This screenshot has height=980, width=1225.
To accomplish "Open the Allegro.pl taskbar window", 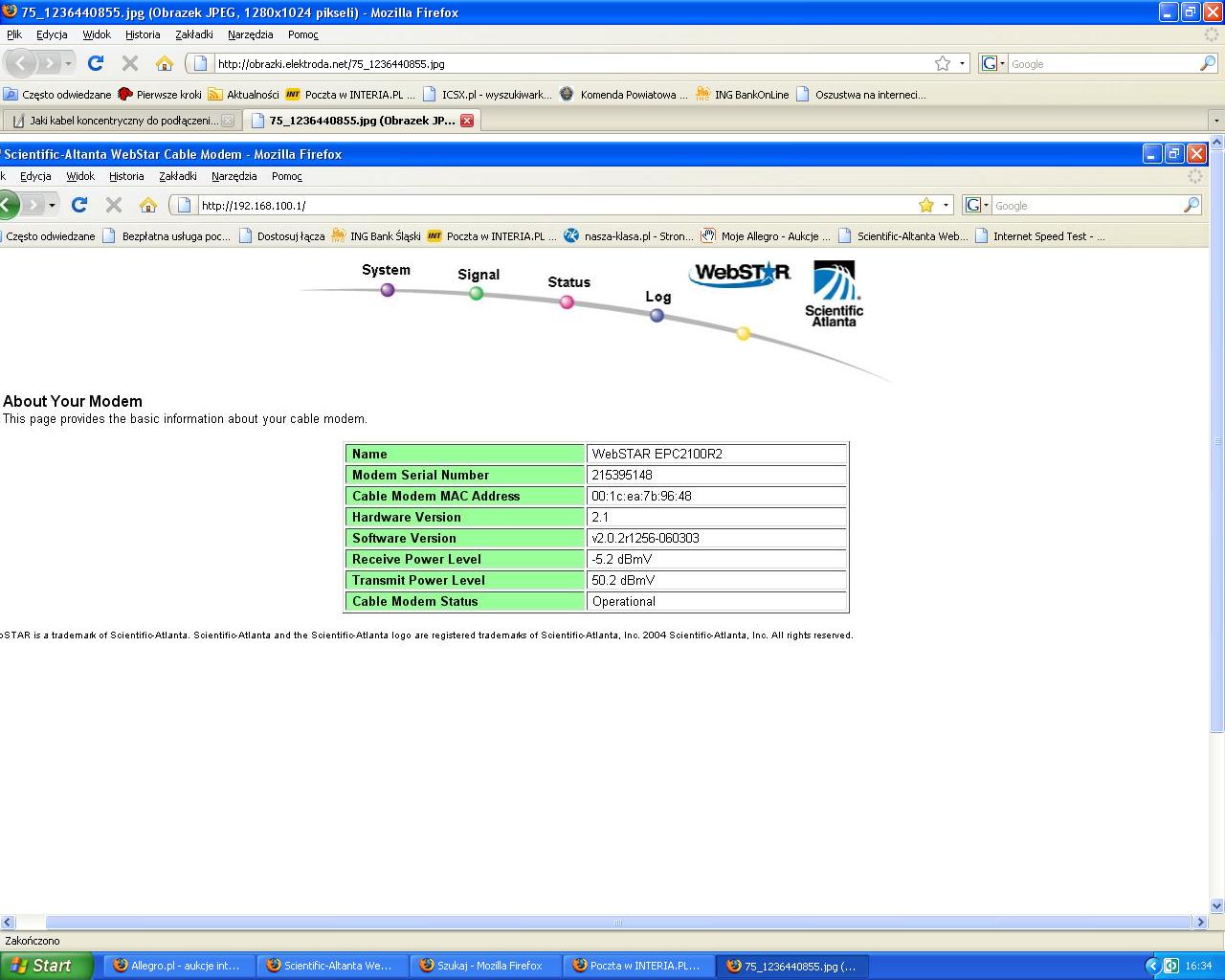I will (179, 966).
